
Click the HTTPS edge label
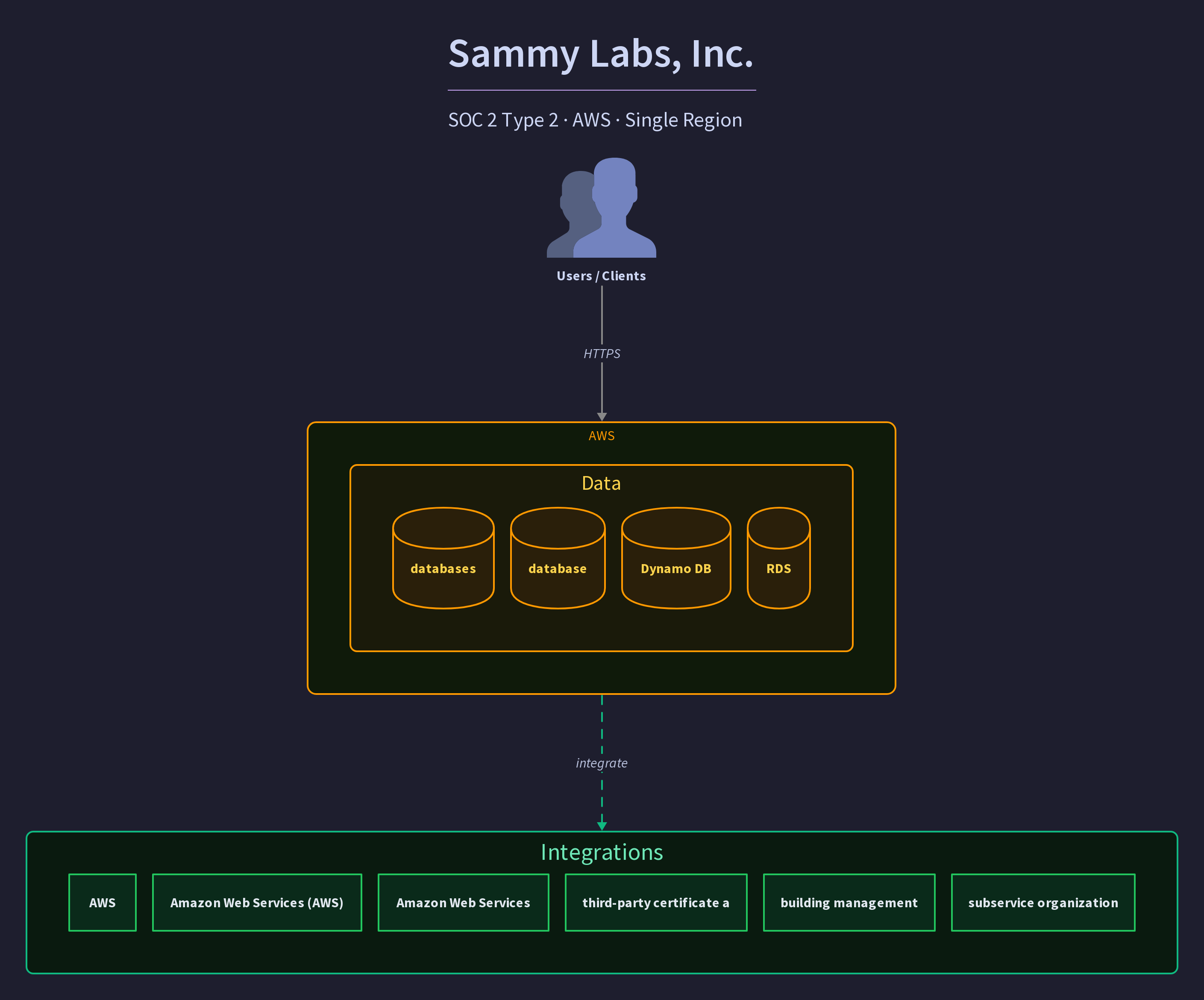(602, 354)
